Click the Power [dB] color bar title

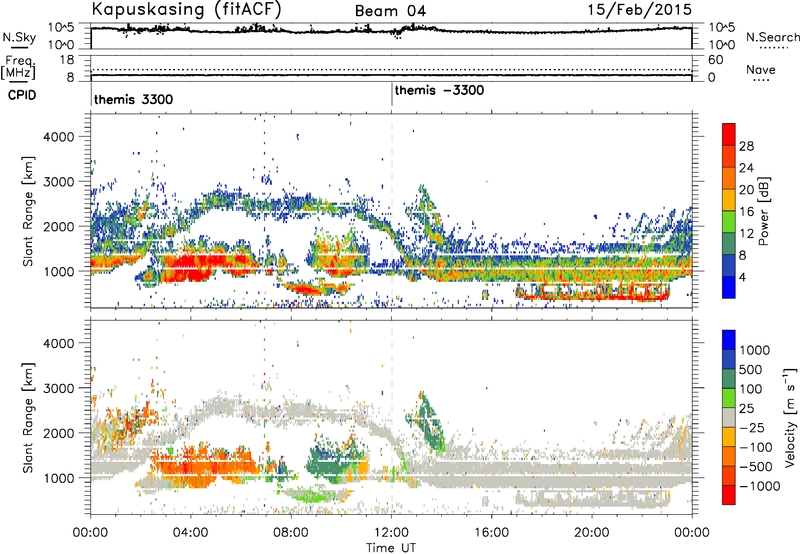tap(763, 211)
